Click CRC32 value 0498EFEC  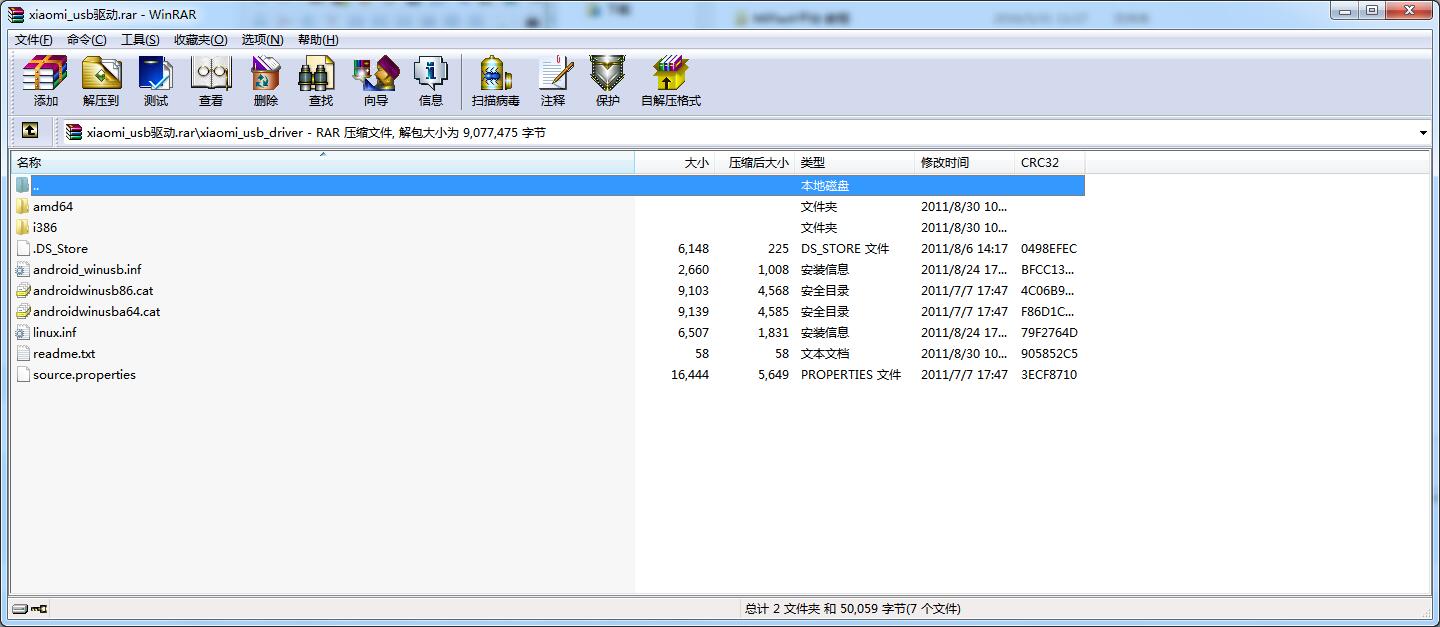(x=1049, y=248)
